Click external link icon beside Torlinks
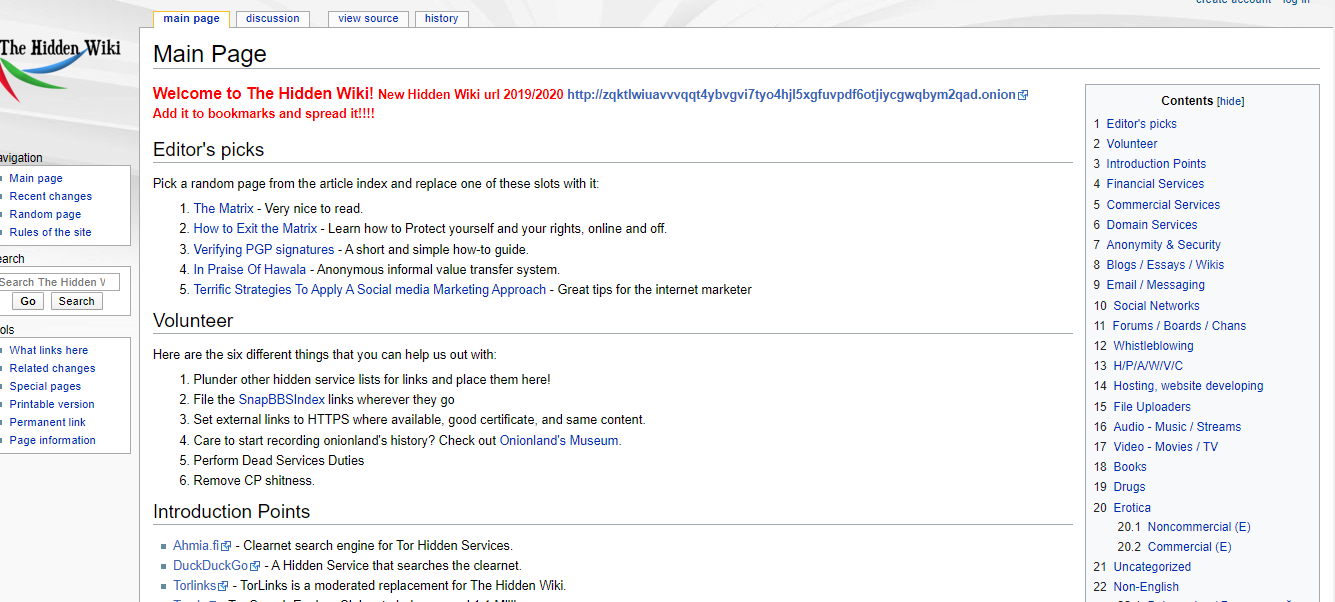The image size is (1335, 602). [x=223, y=586]
